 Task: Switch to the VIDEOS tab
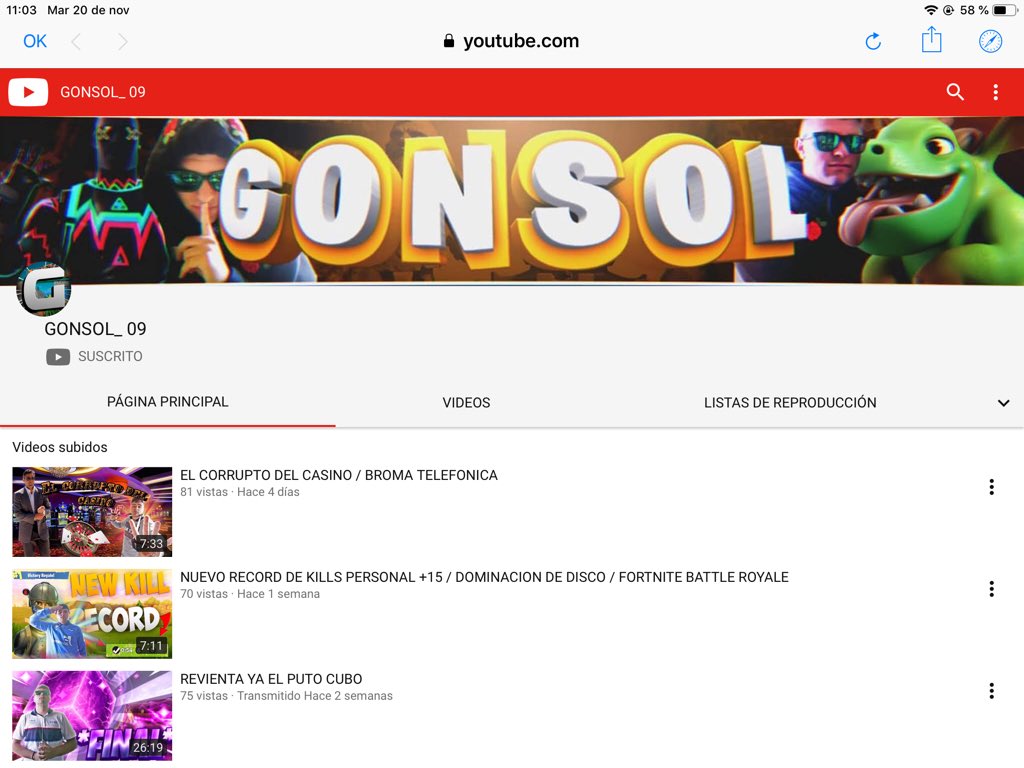[x=466, y=403]
